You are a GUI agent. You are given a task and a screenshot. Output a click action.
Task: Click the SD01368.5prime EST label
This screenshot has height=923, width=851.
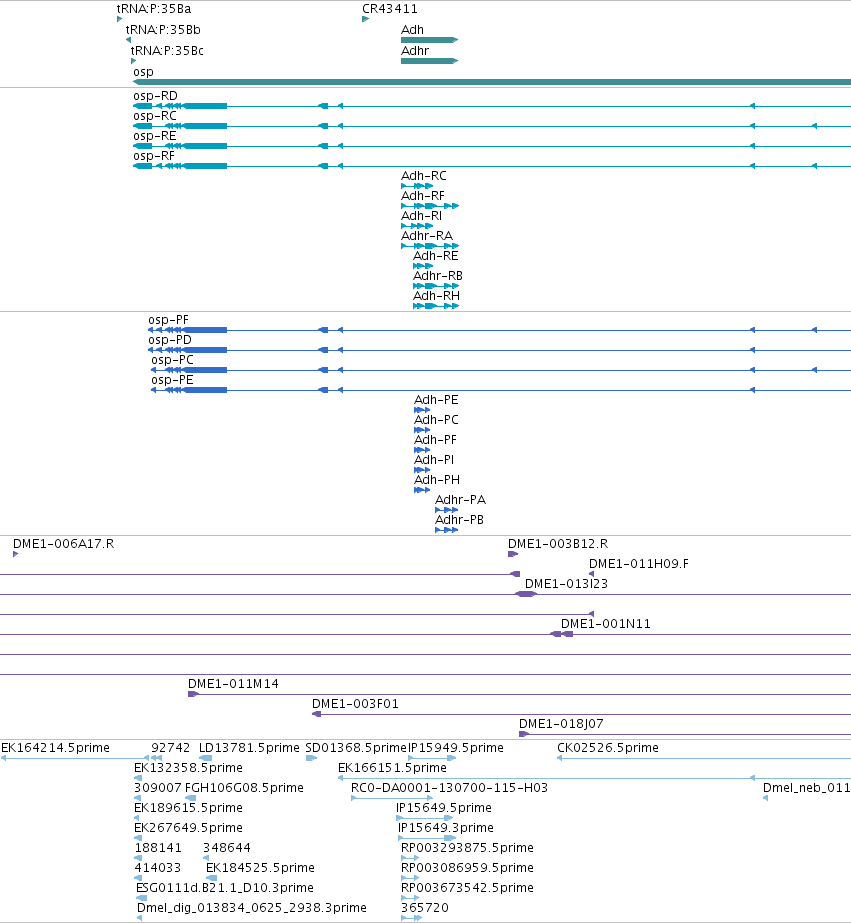coord(356,748)
